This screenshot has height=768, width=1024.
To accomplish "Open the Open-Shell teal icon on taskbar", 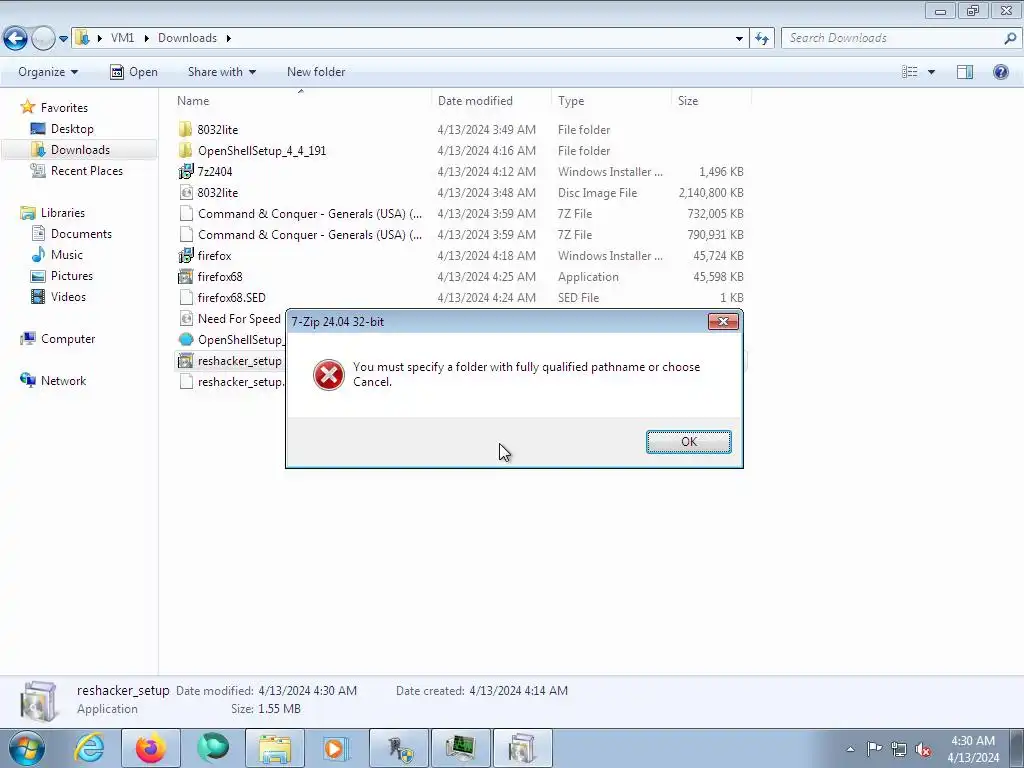I will point(213,748).
